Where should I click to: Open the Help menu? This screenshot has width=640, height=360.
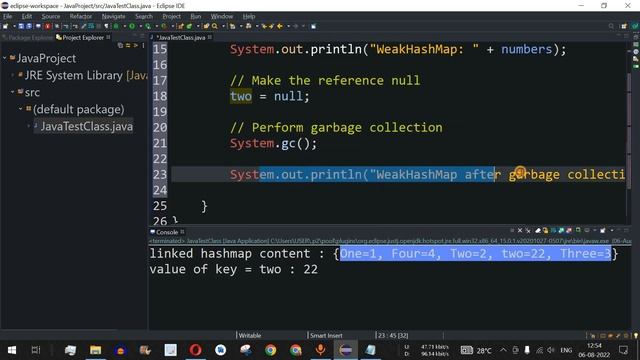pyautogui.click(x=249, y=16)
